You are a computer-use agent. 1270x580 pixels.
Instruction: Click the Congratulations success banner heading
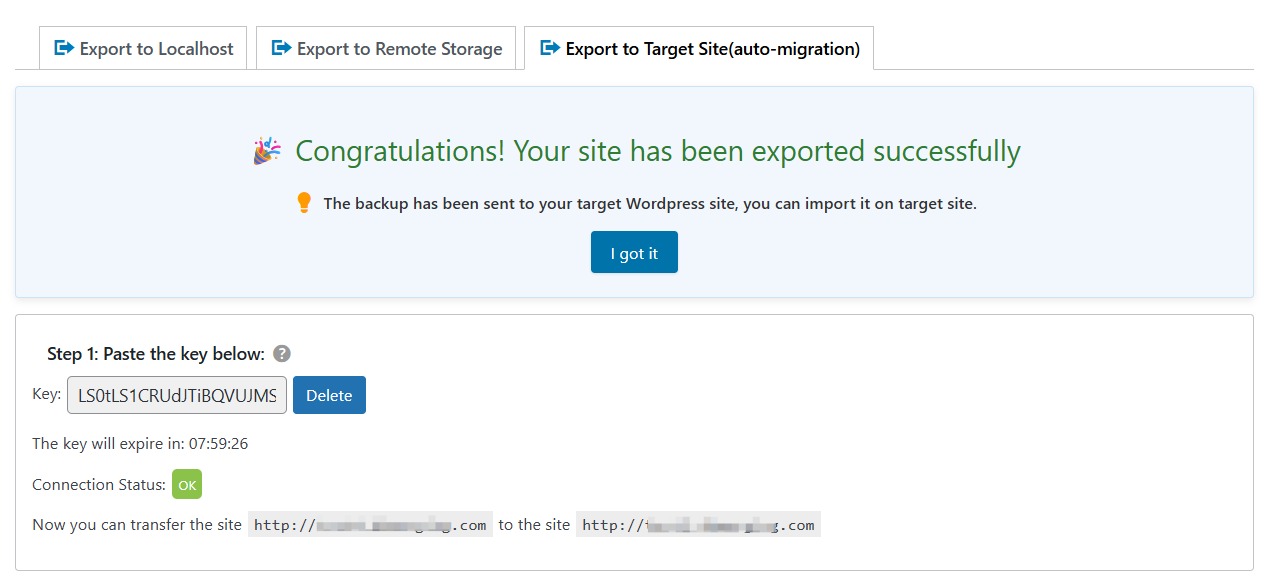point(658,150)
